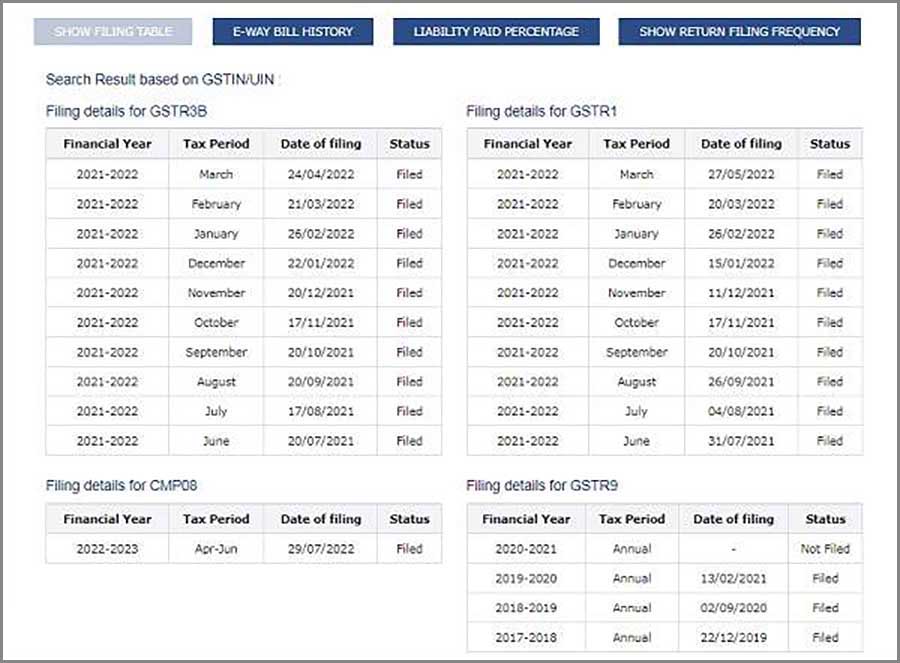Click the Show Filing Table button

[x=113, y=32]
